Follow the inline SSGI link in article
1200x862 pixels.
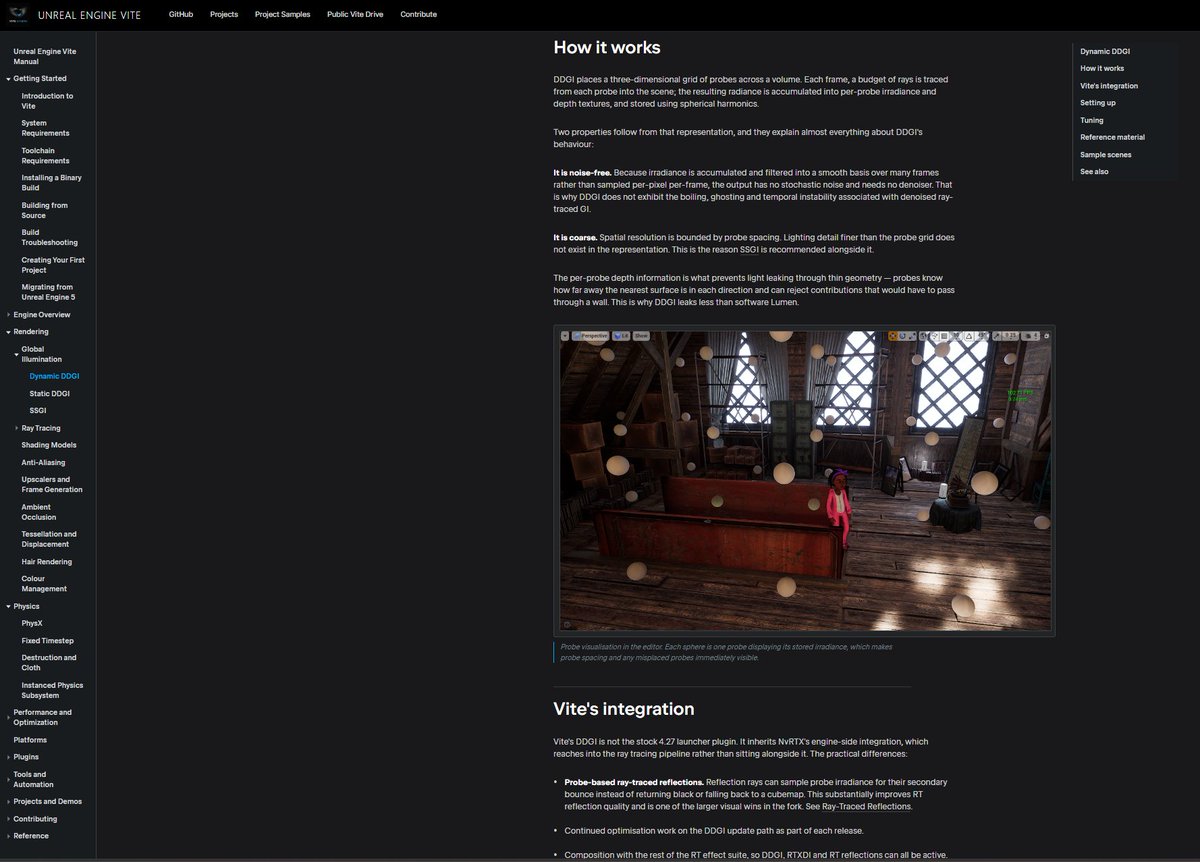coord(749,249)
